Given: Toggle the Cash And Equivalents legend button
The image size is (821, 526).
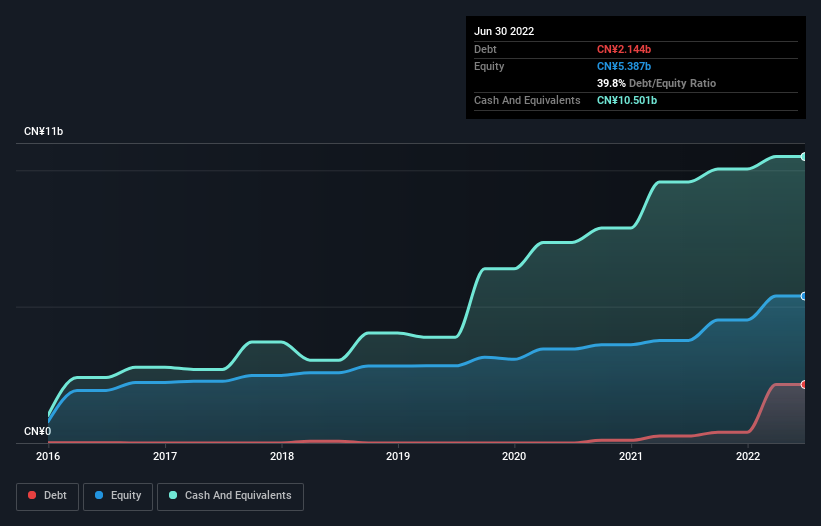Looking at the screenshot, I should click(230, 496).
